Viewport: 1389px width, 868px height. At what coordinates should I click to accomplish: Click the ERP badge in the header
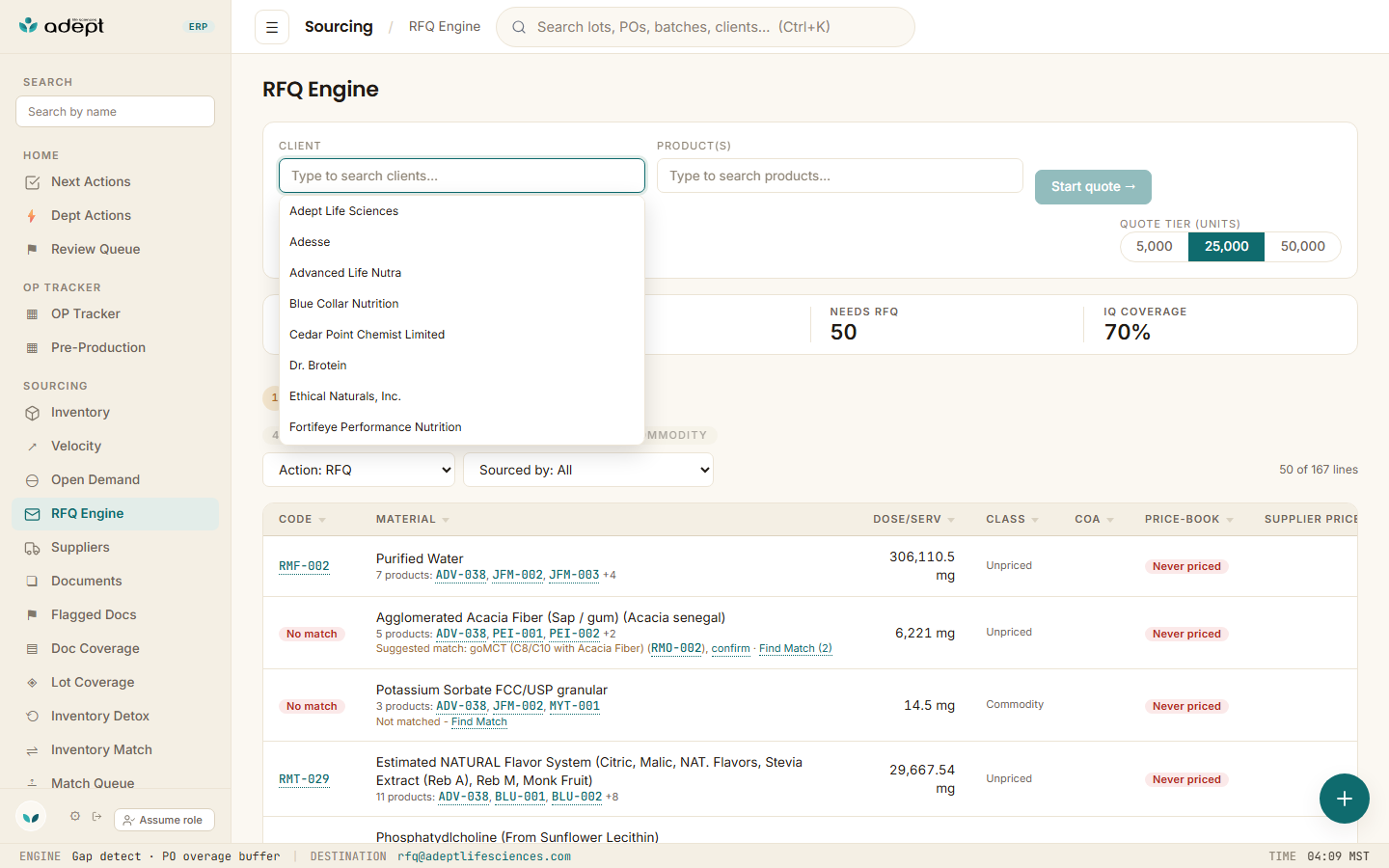coord(199,27)
